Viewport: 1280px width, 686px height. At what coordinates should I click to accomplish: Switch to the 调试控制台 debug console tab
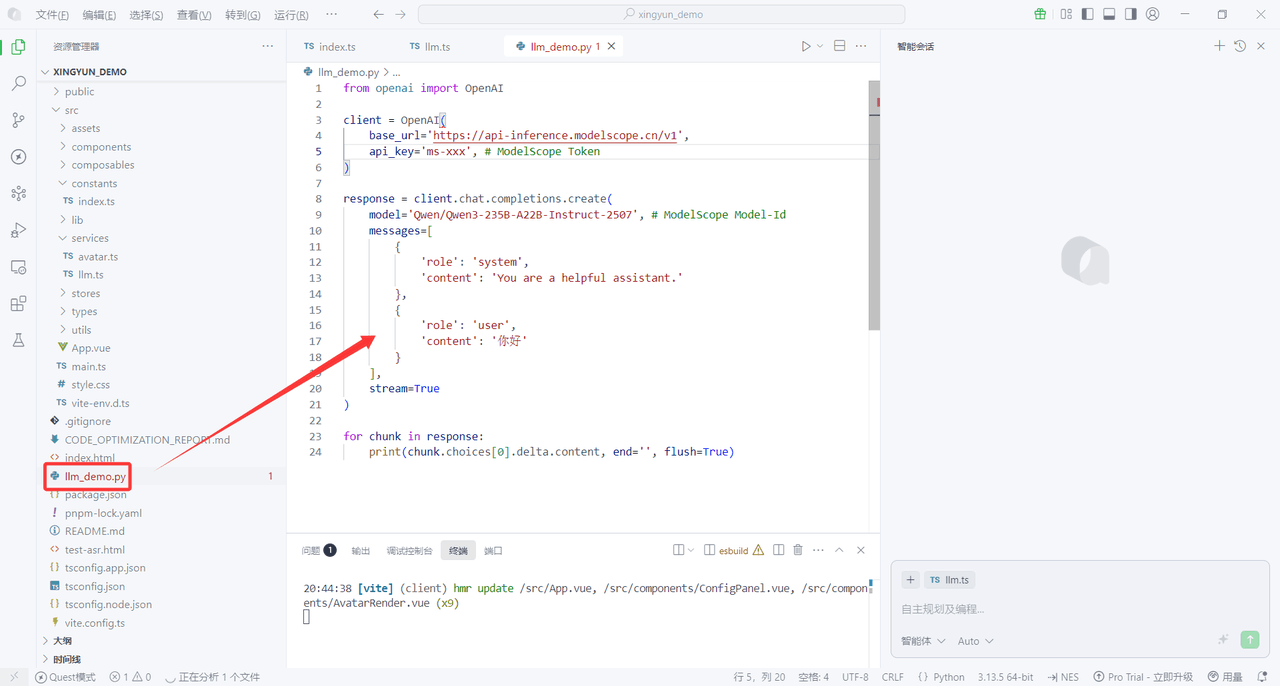click(x=410, y=551)
